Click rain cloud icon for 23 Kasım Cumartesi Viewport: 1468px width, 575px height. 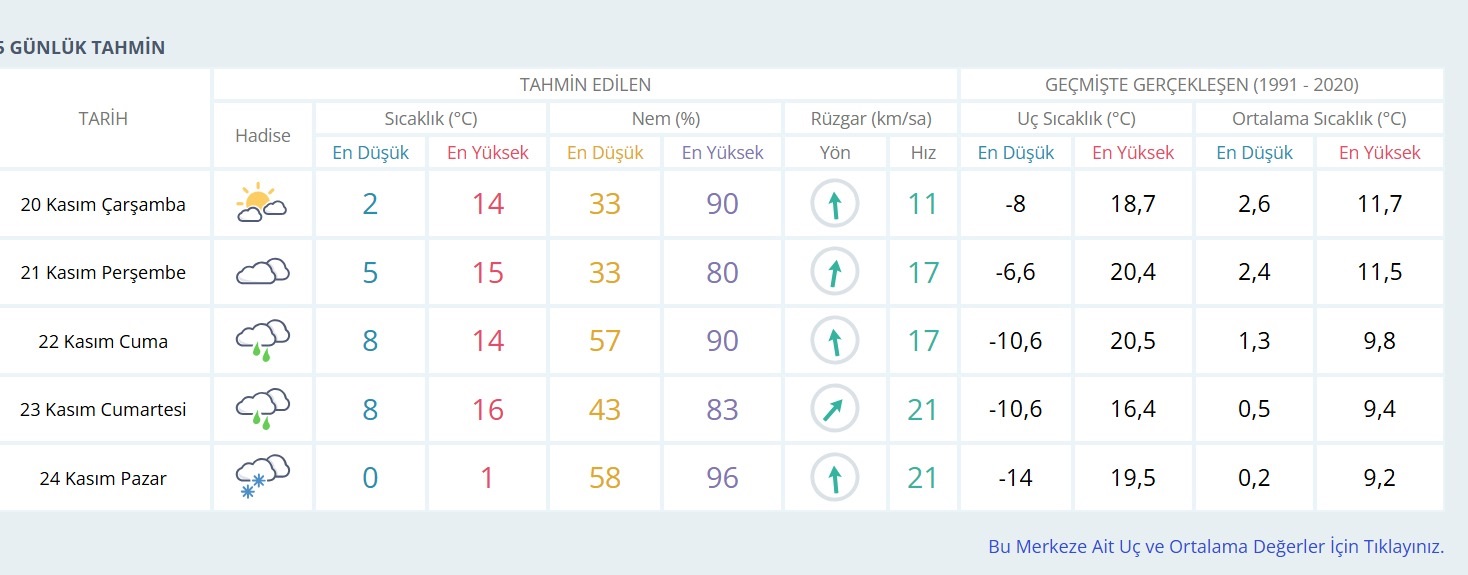pyautogui.click(x=262, y=409)
